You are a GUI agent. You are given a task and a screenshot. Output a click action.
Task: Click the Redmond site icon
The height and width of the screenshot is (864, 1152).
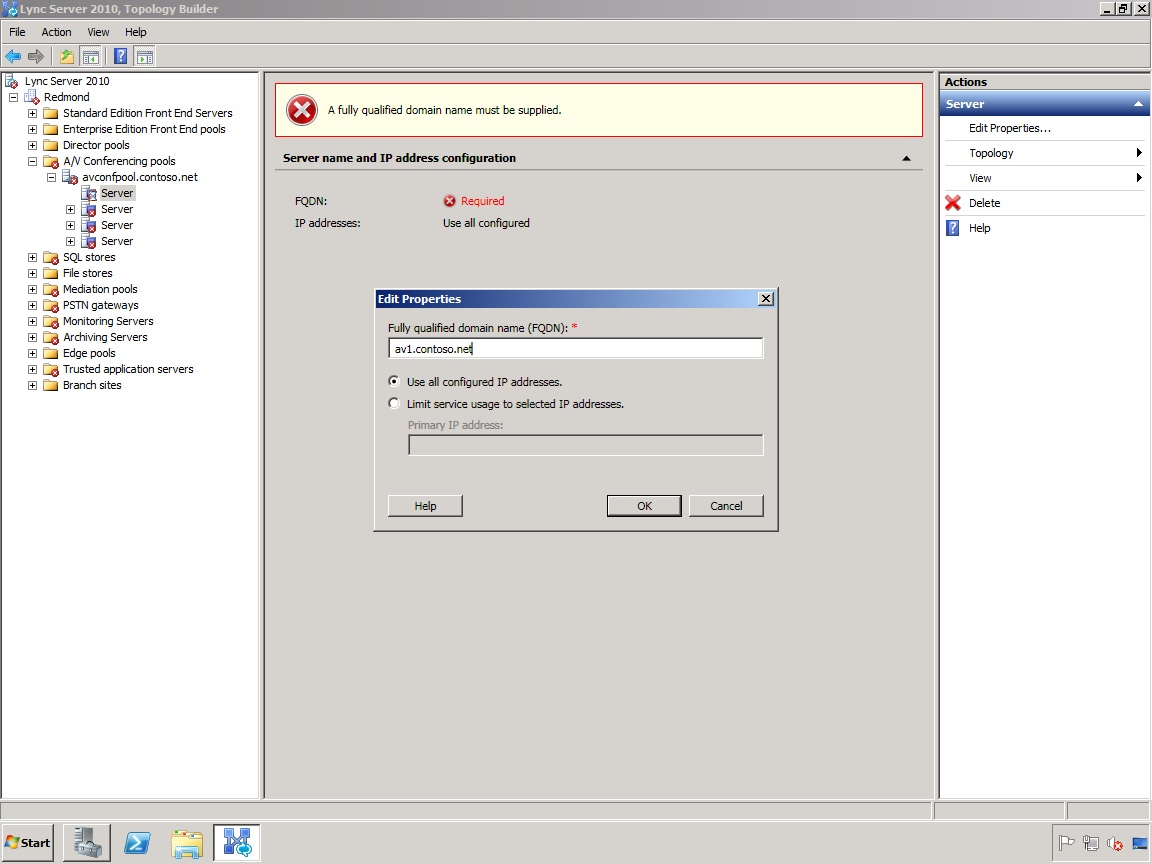[x=31, y=97]
